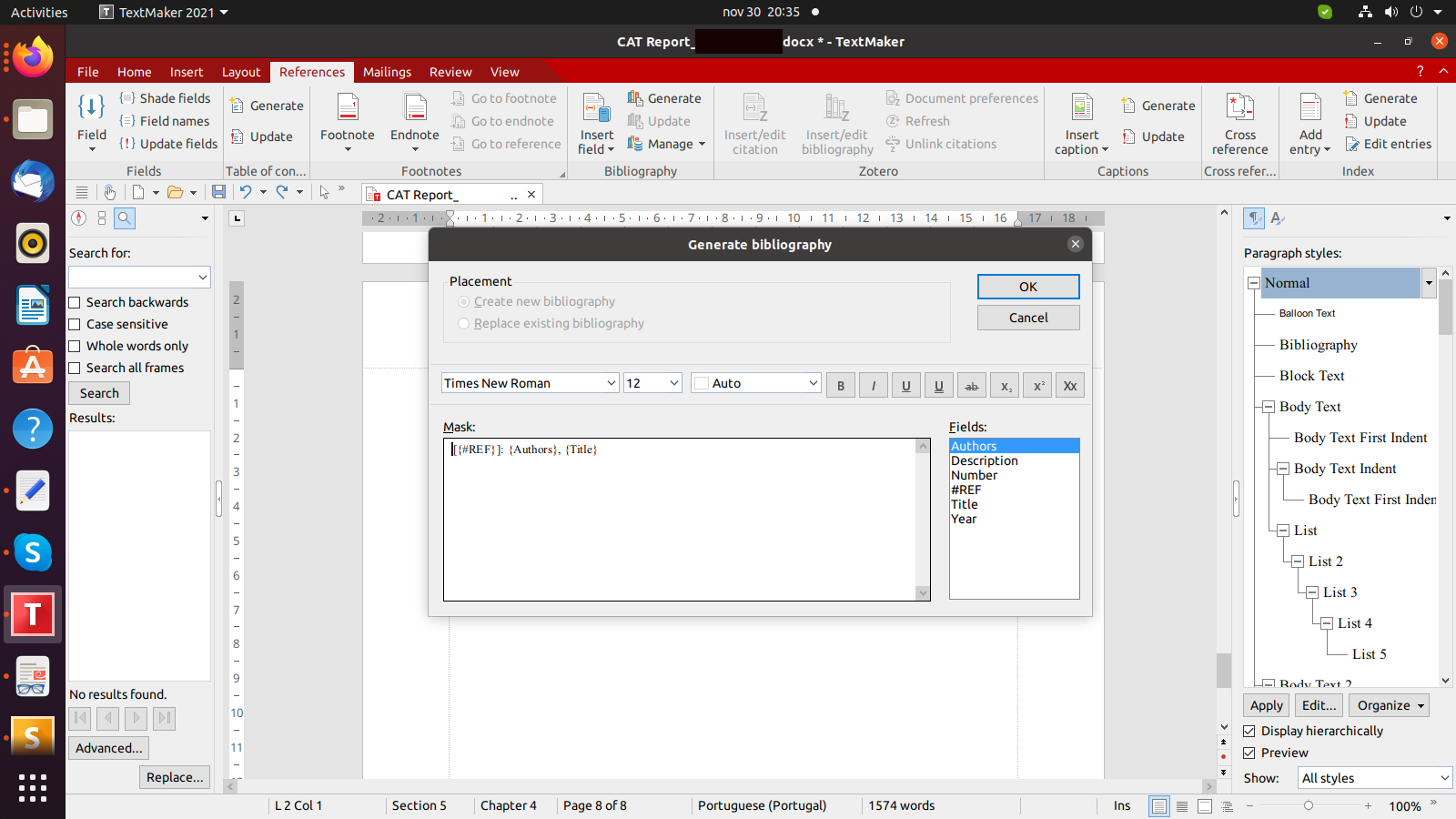The image size is (1456, 819).
Task: Check the Whole words only option
Action: (76, 347)
